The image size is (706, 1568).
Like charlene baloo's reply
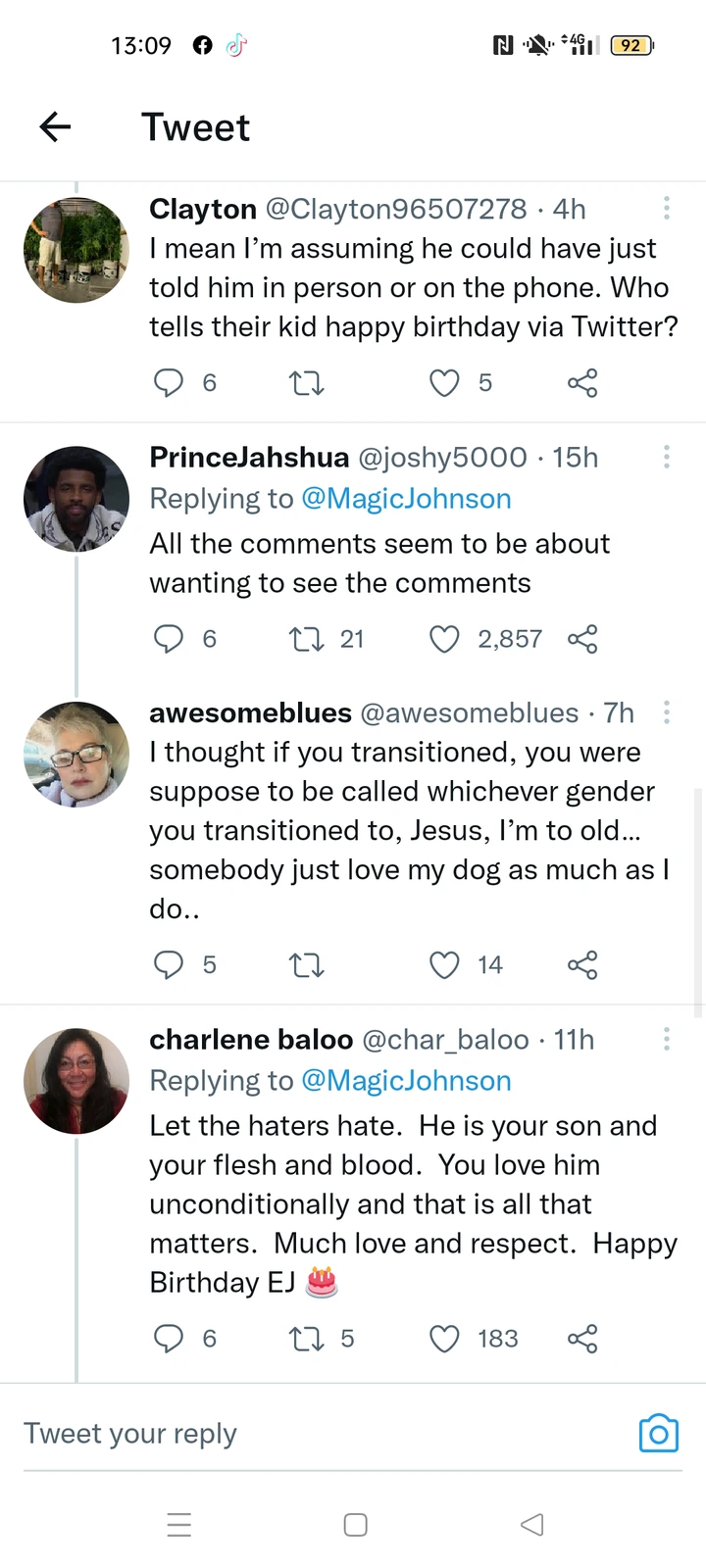444,1339
